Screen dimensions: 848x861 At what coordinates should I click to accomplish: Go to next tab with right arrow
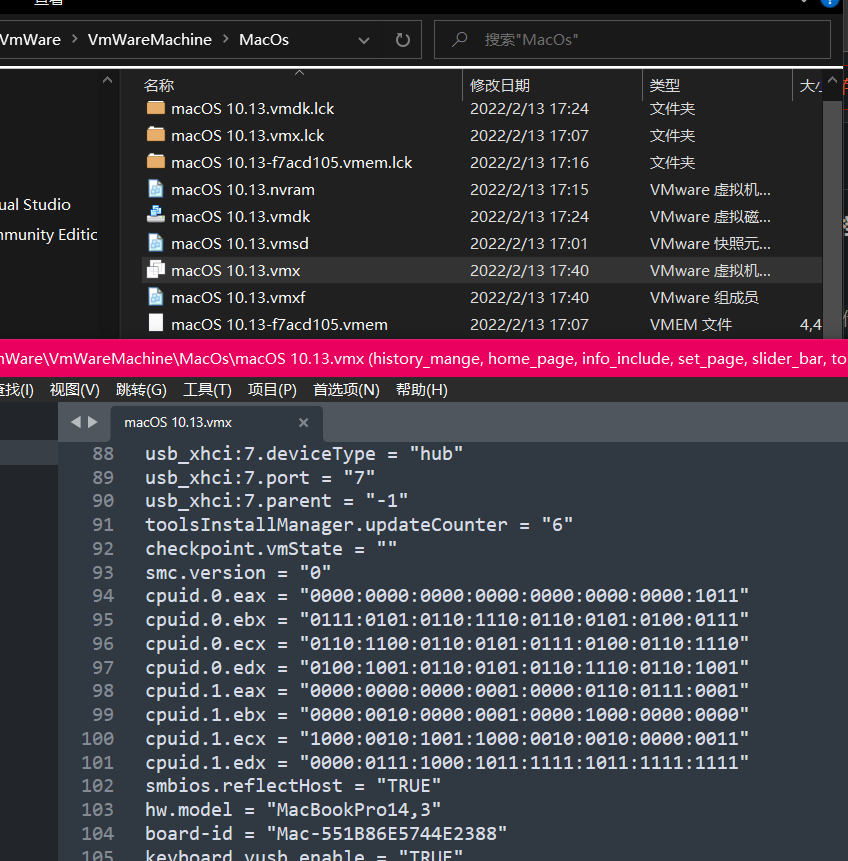tap(93, 422)
